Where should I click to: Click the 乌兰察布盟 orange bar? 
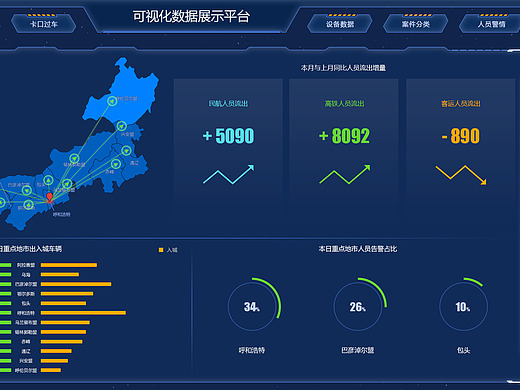click(x=65, y=322)
